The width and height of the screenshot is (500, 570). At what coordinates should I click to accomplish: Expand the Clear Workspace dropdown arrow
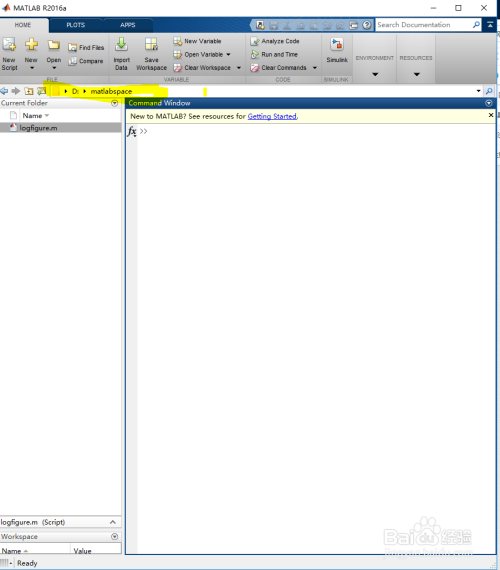[239, 68]
